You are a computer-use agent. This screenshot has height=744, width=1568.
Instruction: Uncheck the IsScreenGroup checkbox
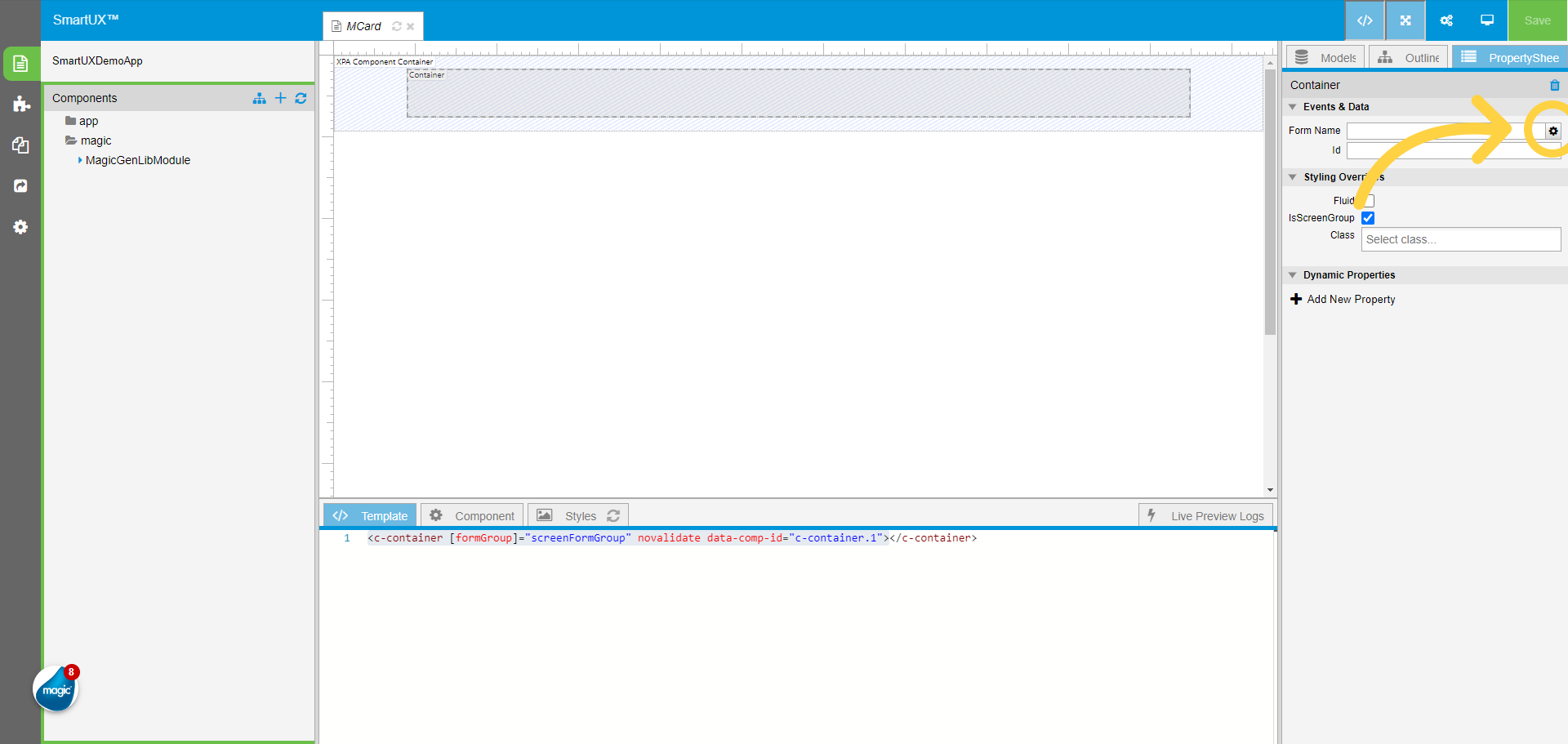(x=1368, y=218)
